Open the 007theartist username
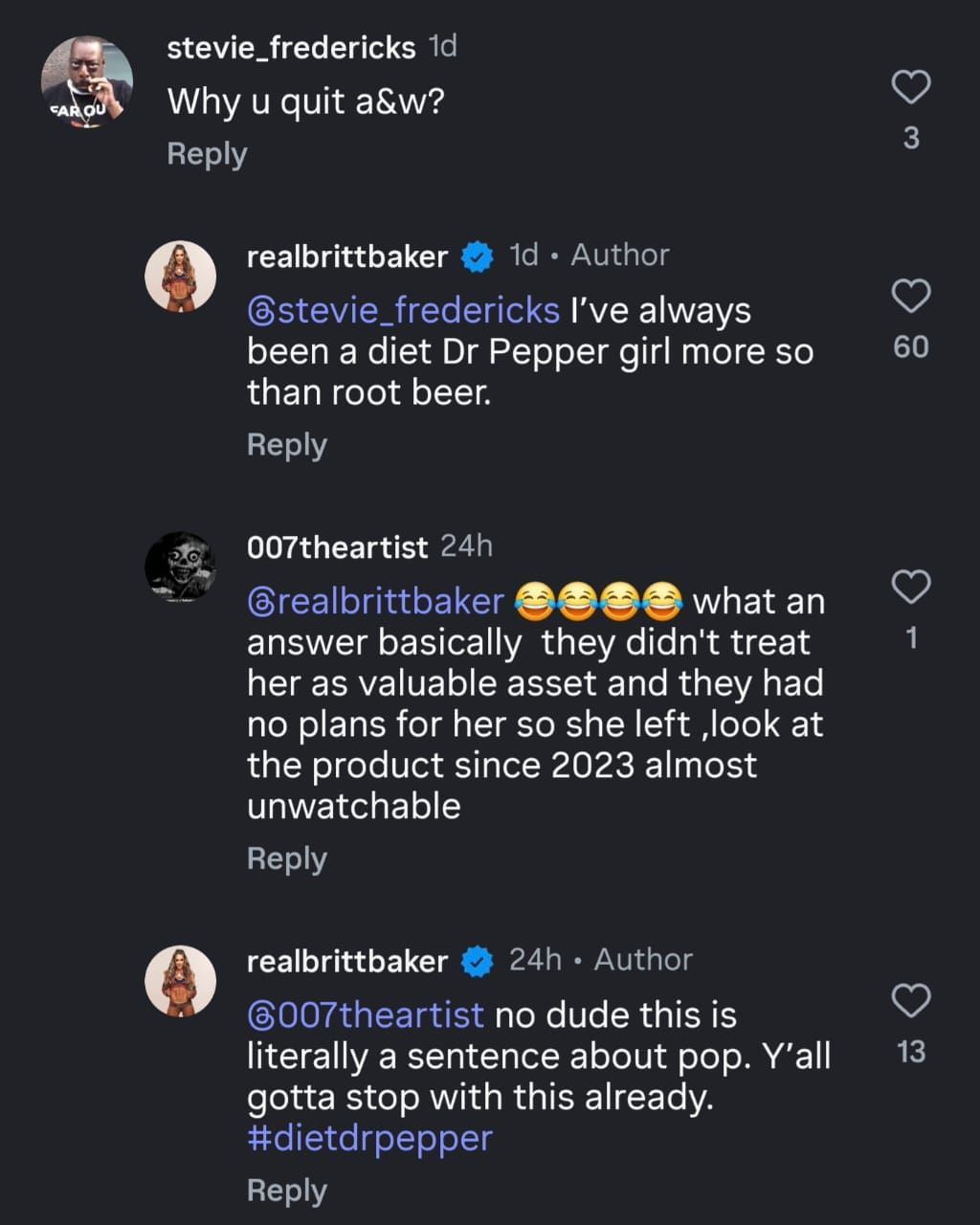The image size is (980, 1225). [x=337, y=546]
